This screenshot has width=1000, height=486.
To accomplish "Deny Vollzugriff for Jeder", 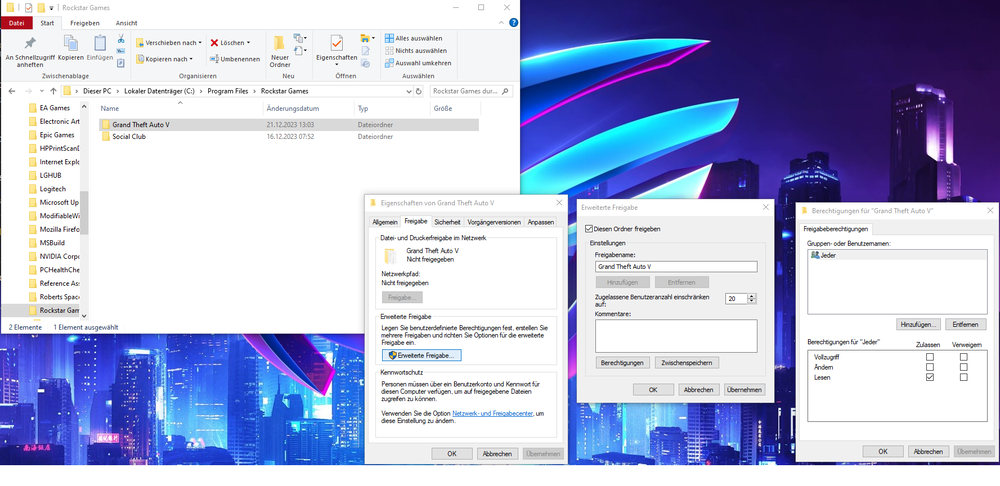I will (x=964, y=357).
